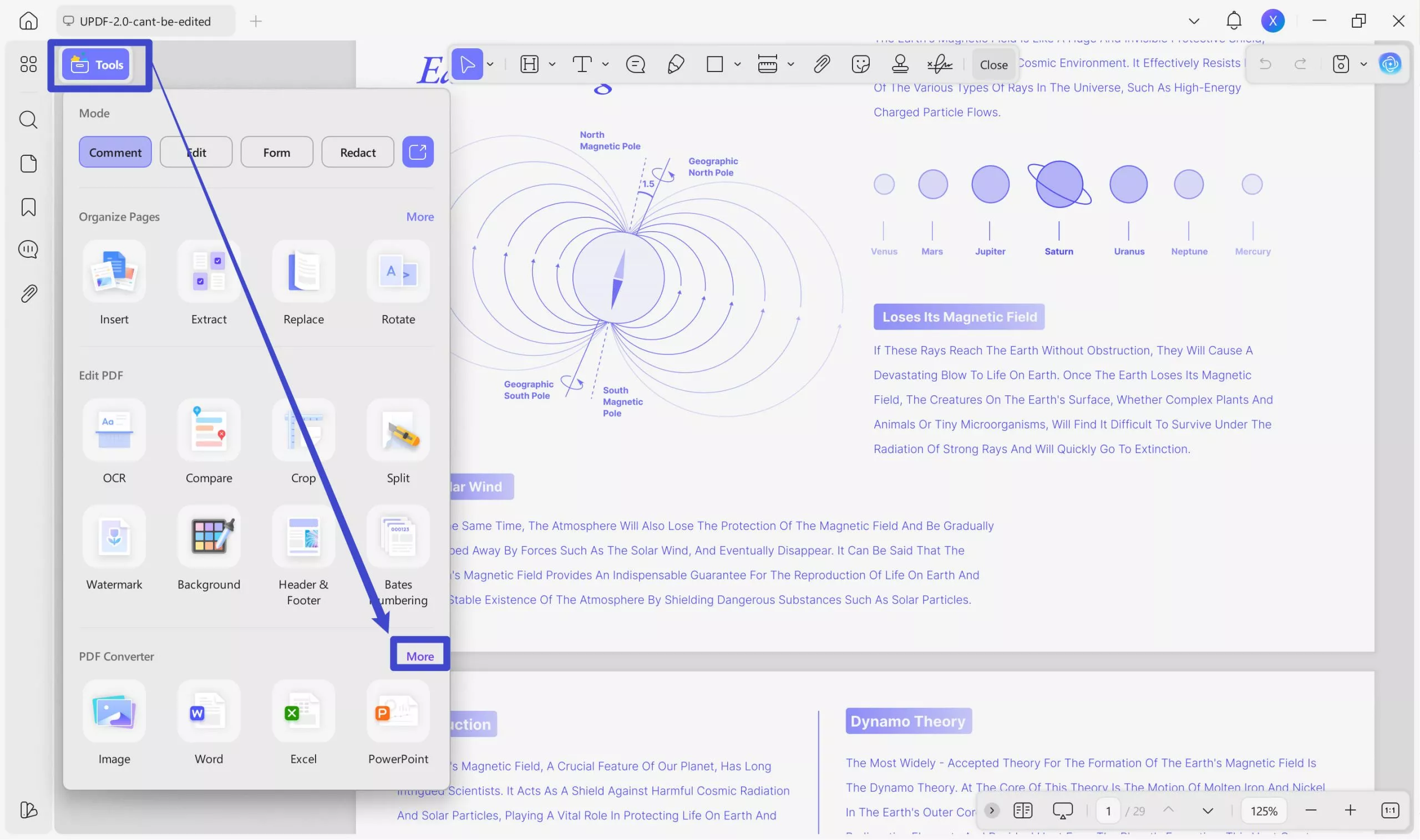Open the notifications bell
The height and width of the screenshot is (840, 1420).
1234,21
